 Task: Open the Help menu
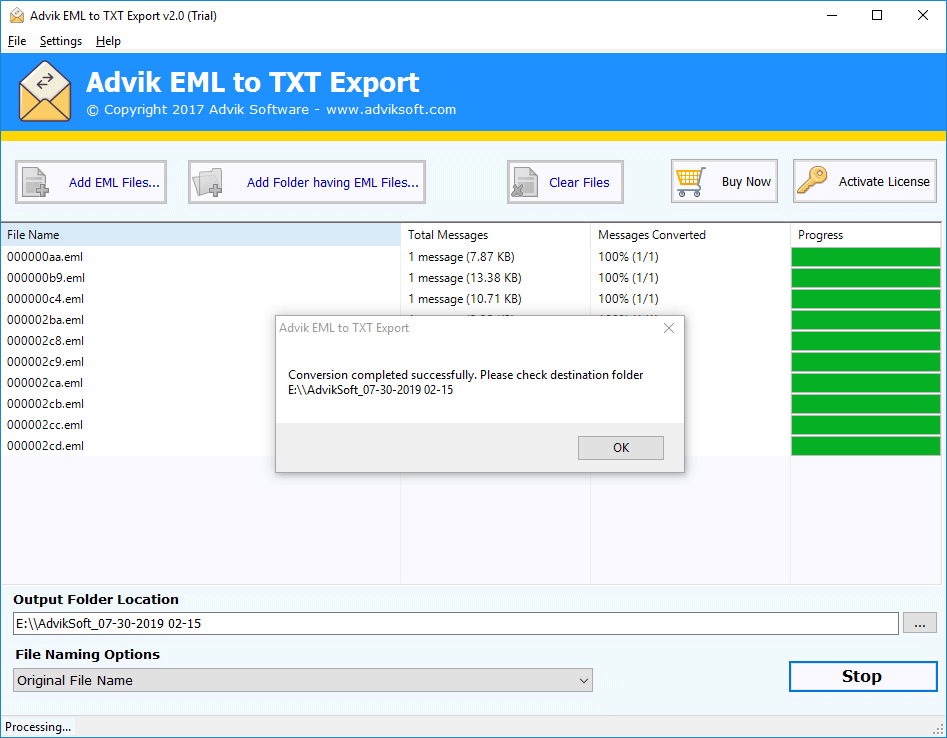click(108, 41)
